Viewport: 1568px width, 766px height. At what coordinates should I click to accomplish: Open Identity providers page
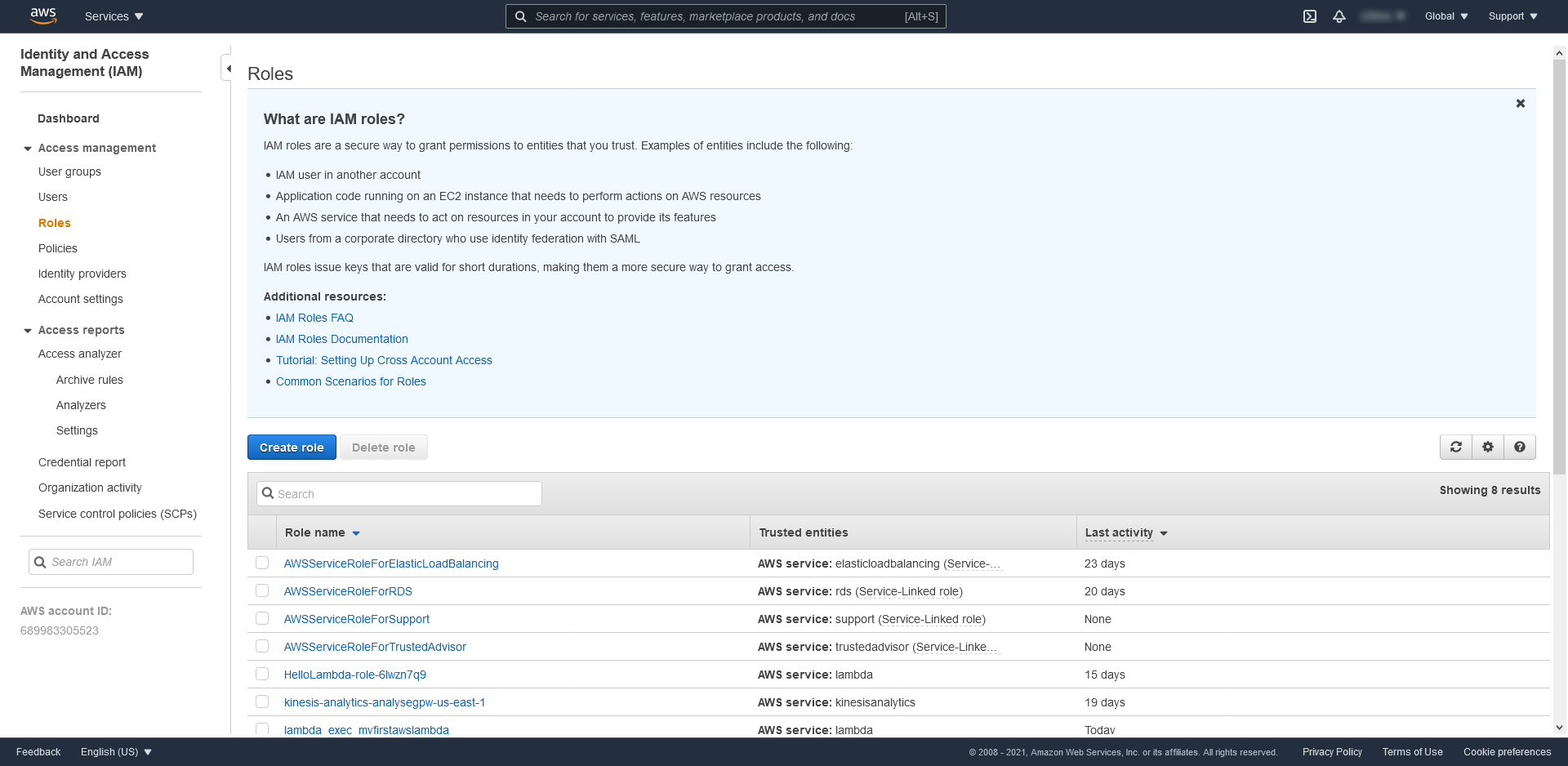pos(82,274)
